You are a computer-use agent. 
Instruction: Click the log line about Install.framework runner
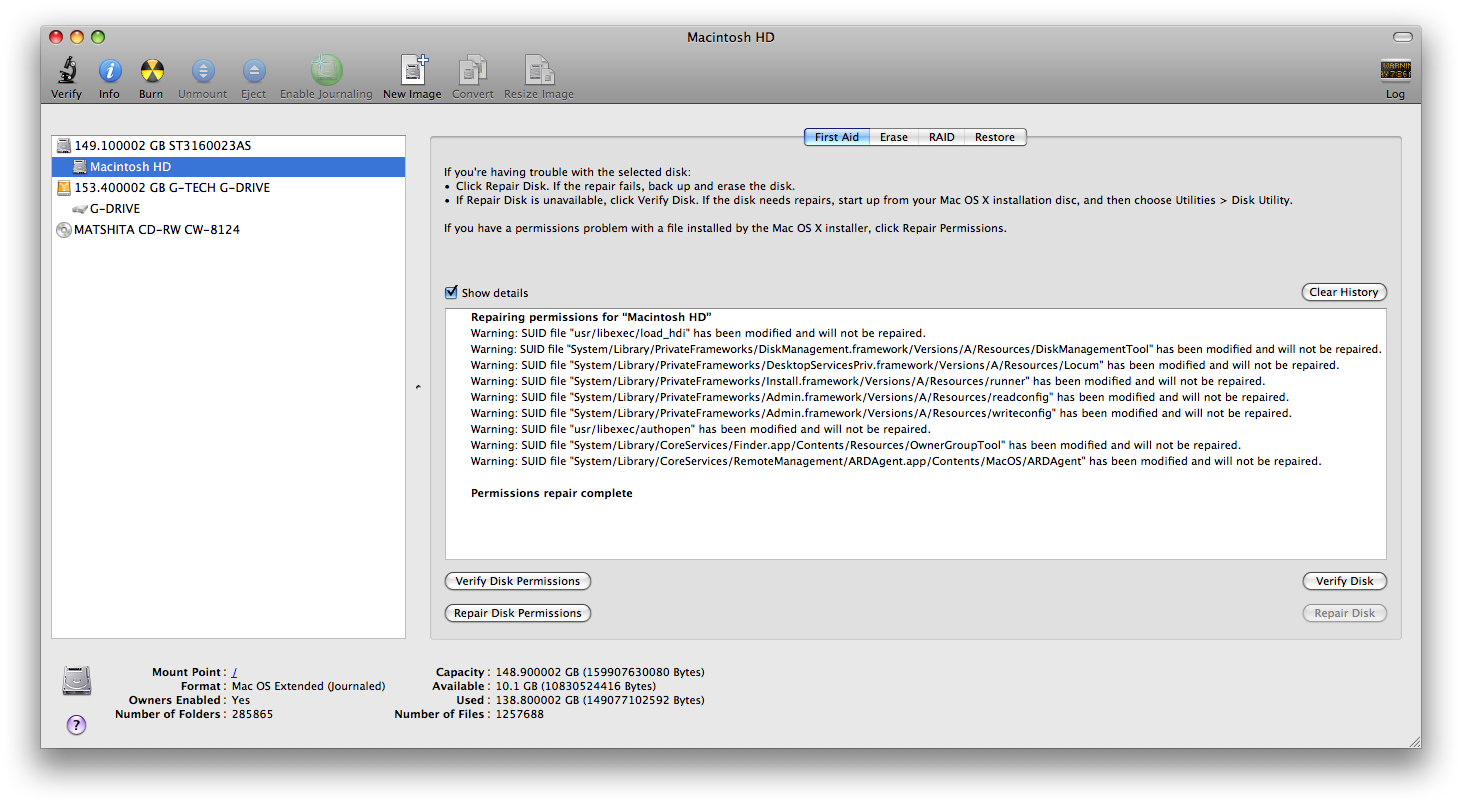(x=868, y=381)
